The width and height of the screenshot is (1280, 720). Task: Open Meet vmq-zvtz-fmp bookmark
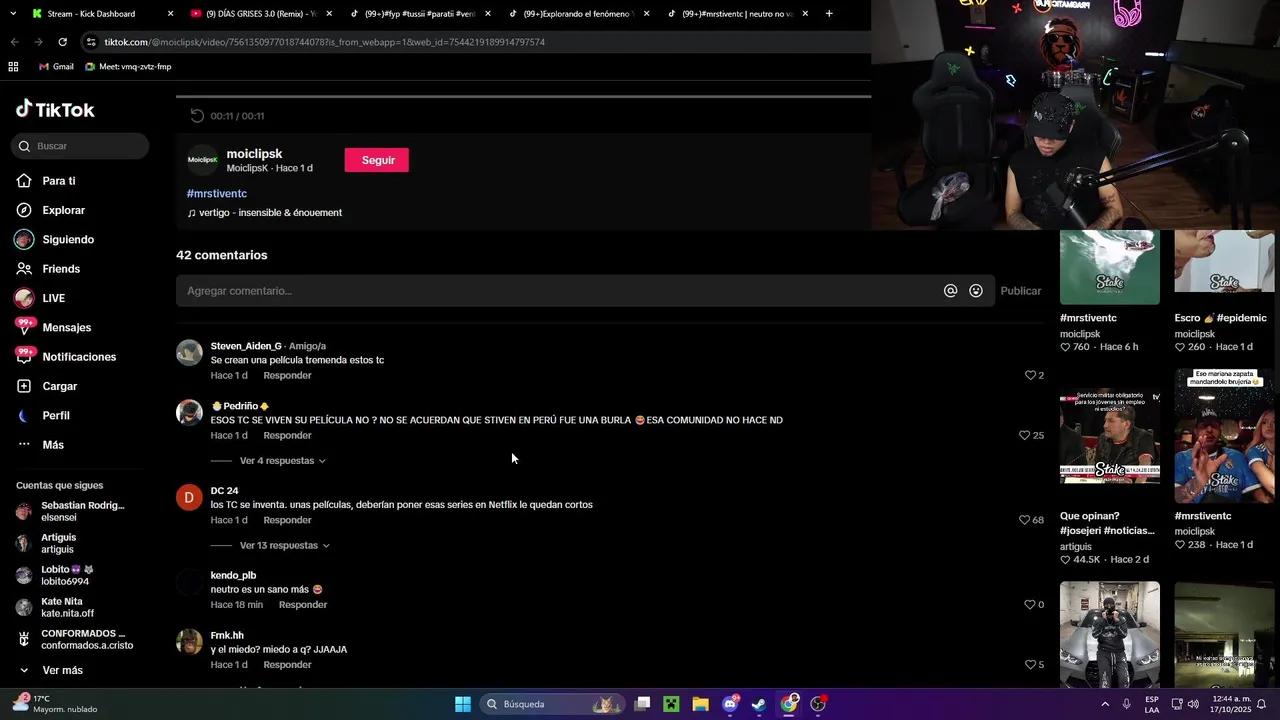[x=128, y=67]
